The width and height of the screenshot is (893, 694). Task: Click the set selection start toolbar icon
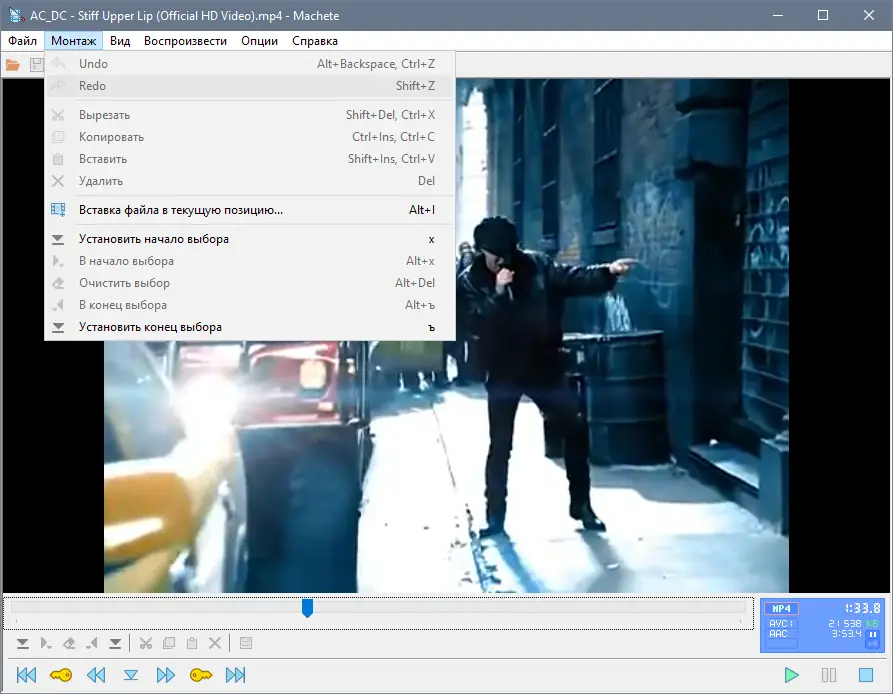[22, 643]
